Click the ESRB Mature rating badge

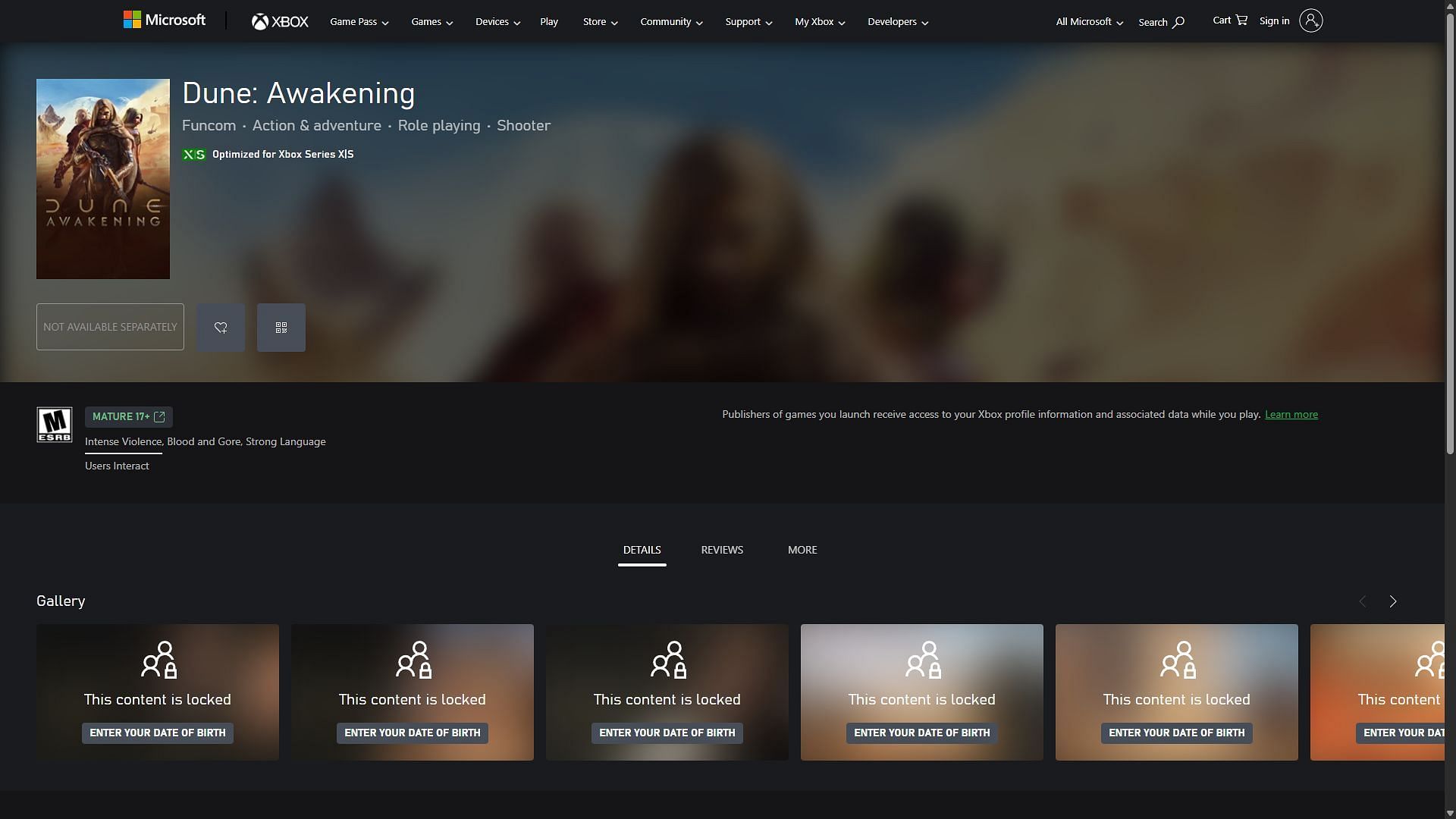(55, 425)
